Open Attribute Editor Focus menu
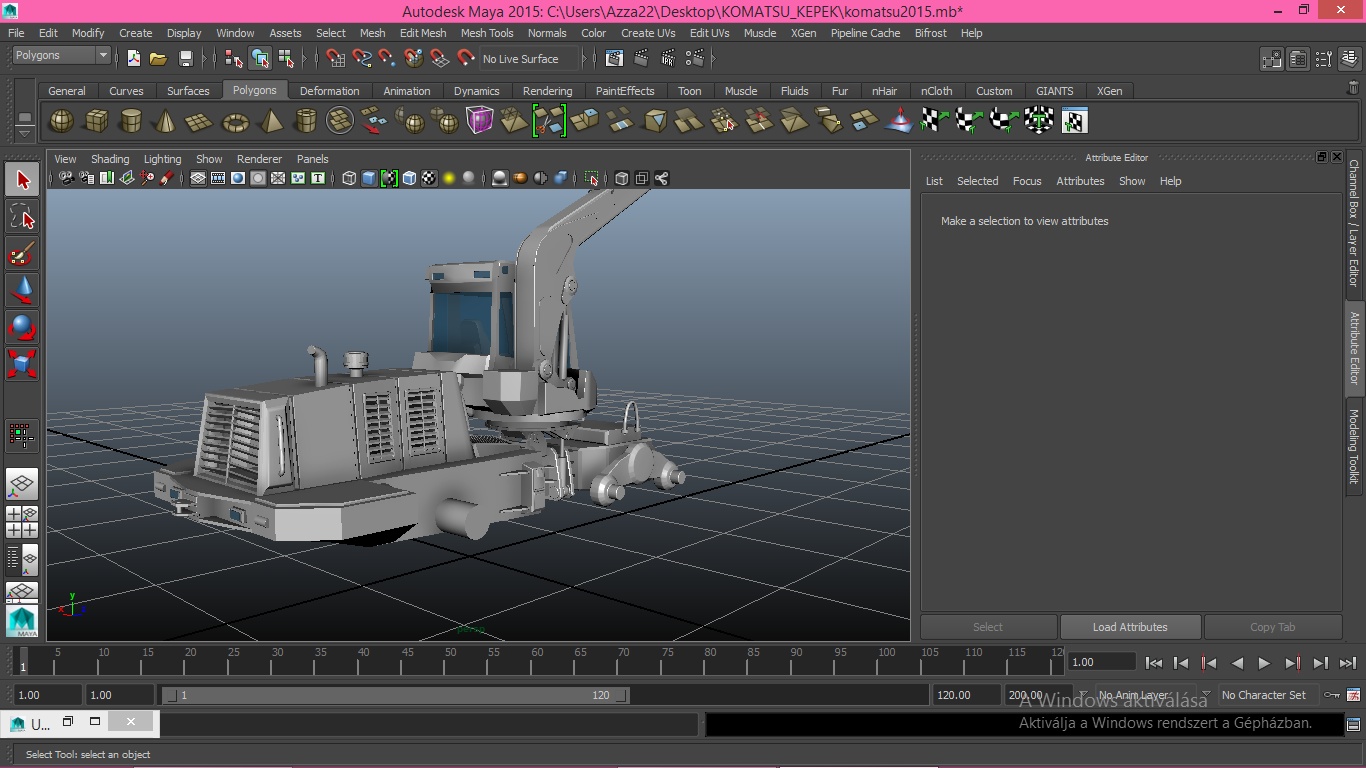 (x=1027, y=181)
